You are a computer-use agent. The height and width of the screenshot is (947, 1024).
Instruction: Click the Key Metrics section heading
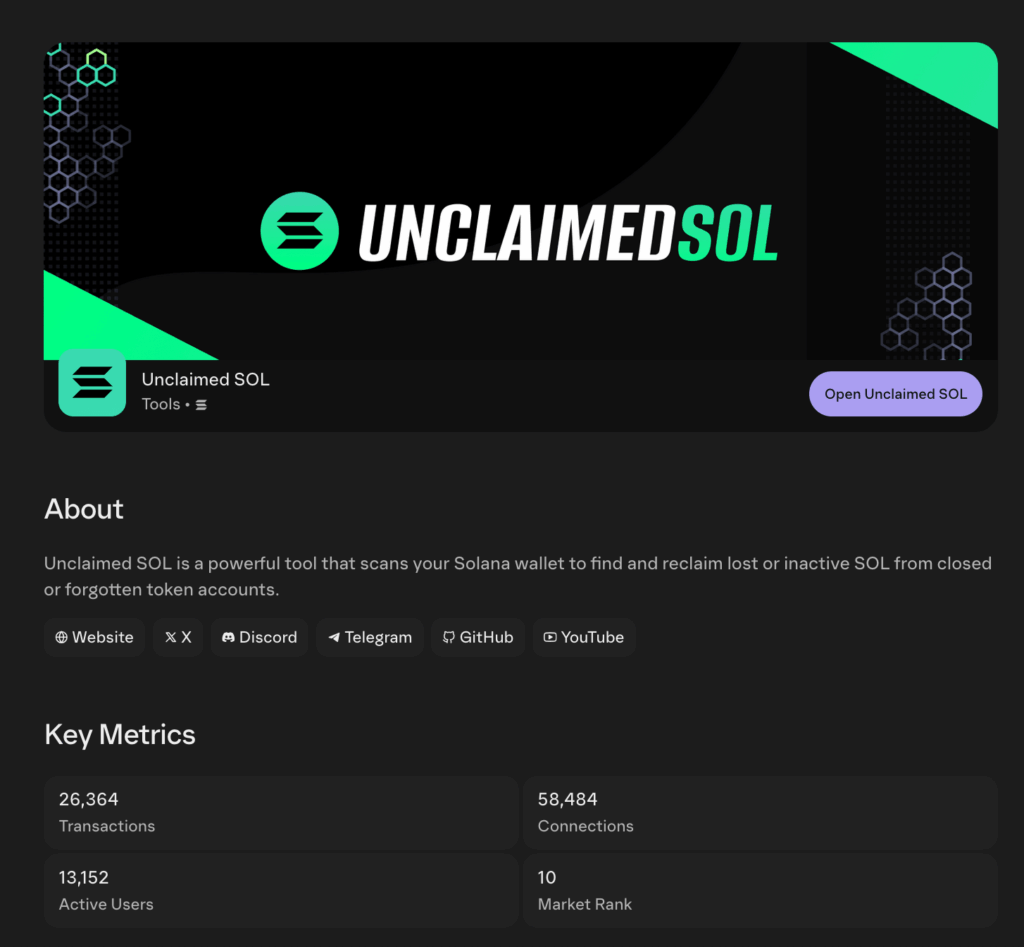click(x=120, y=735)
